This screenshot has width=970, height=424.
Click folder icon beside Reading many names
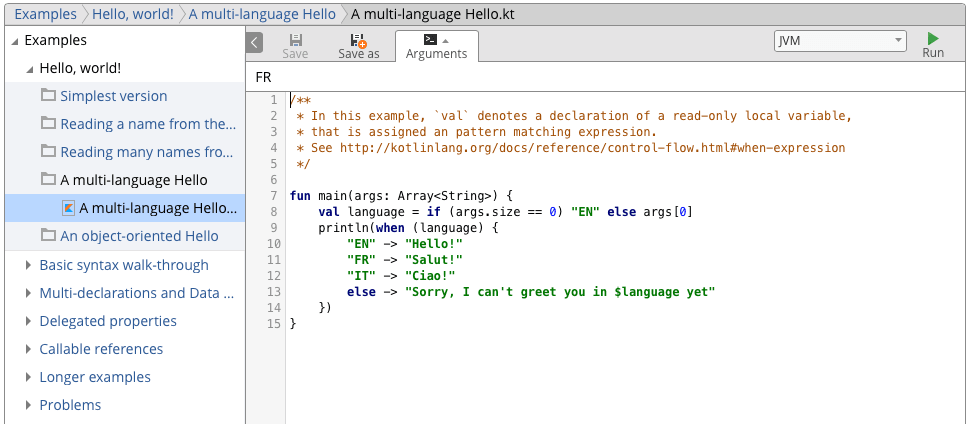(48, 151)
